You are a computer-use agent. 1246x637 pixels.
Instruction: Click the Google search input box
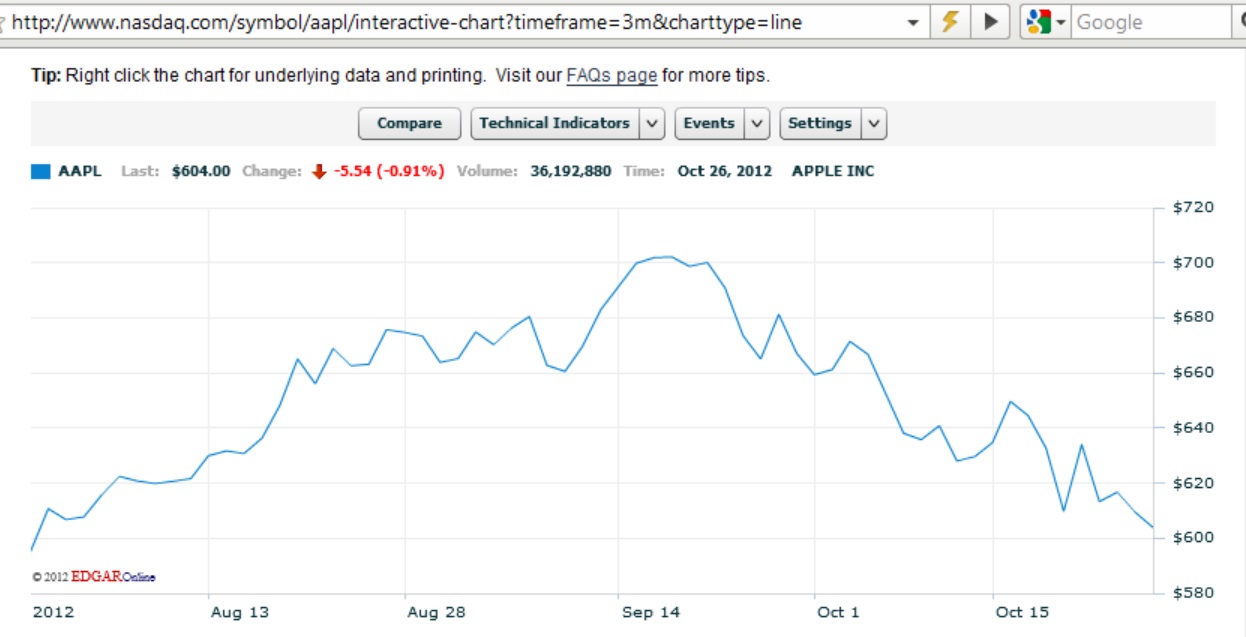click(x=1152, y=22)
